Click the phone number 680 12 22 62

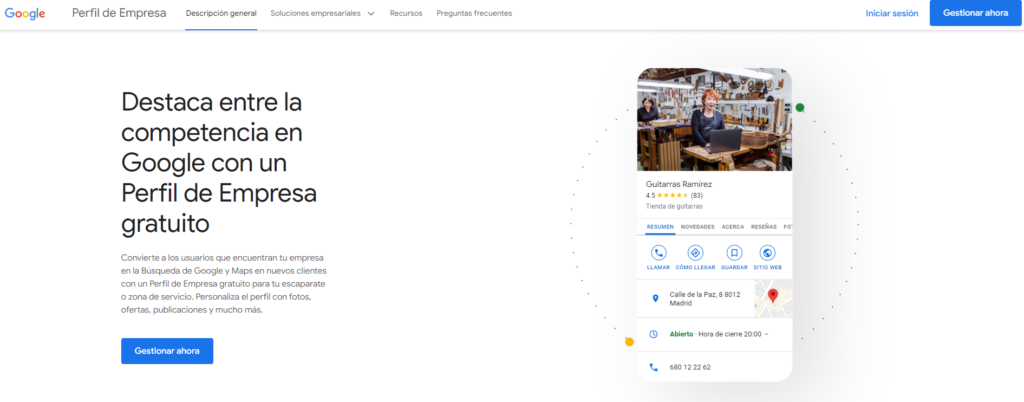pos(690,367)
